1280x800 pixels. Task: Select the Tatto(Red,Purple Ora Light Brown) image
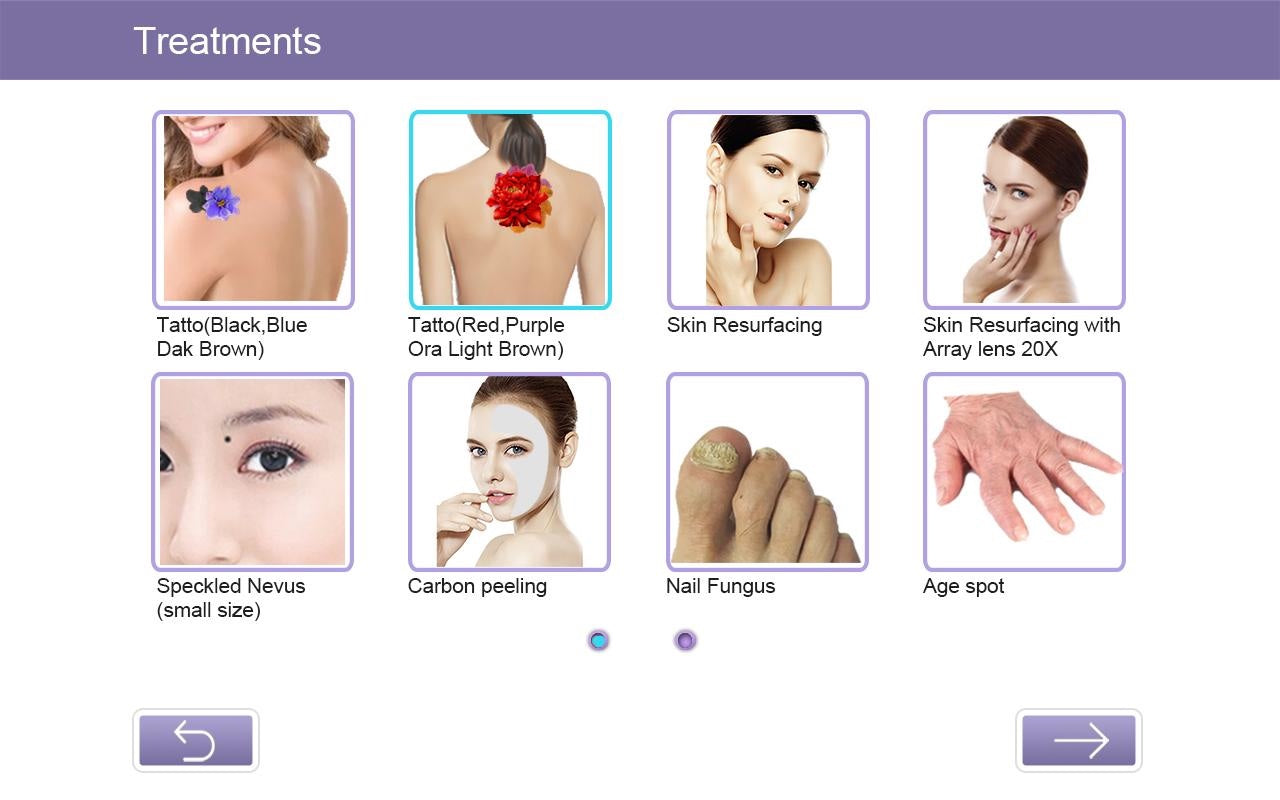(x=510, y=210)
